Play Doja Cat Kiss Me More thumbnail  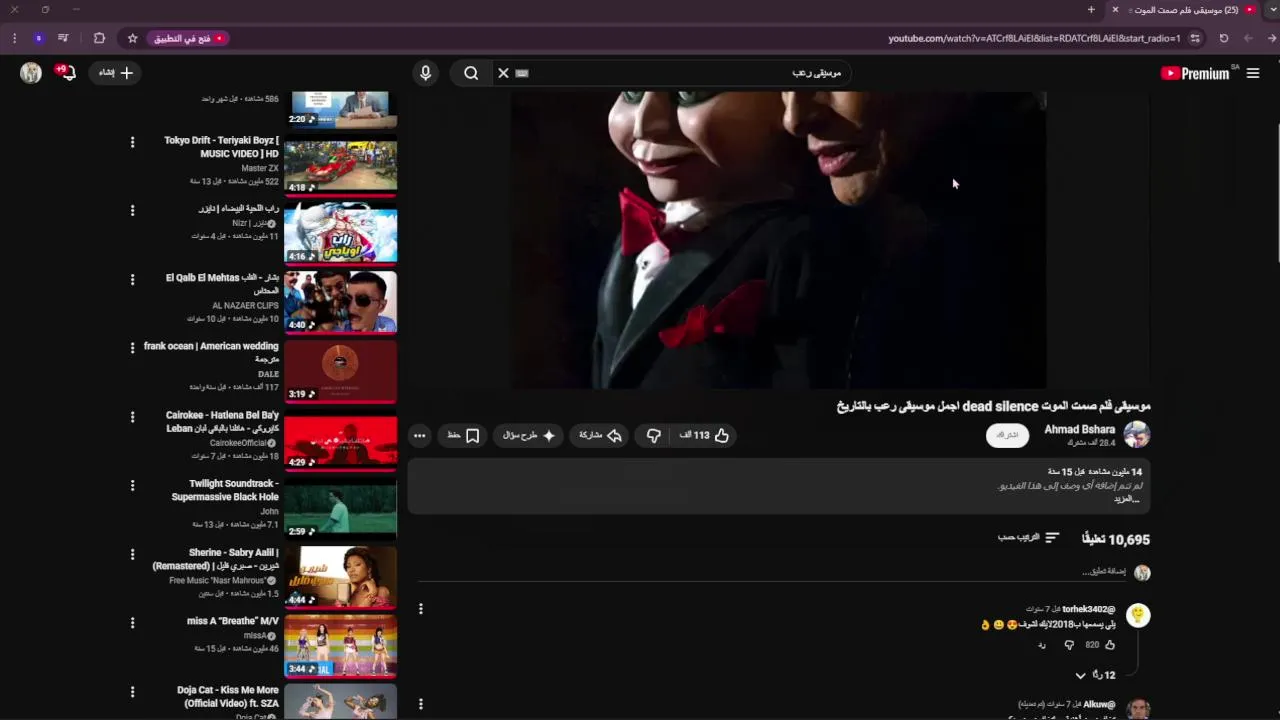(x=340, y=702)
